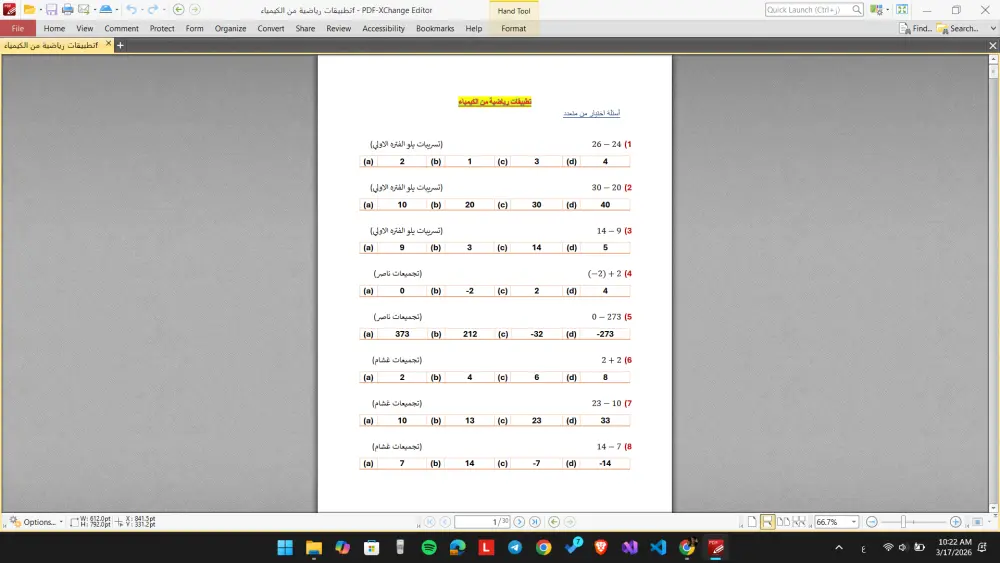Click the fit page icon next to zoom in
This screenshot has width=1000, height=563.
(977, 522)
